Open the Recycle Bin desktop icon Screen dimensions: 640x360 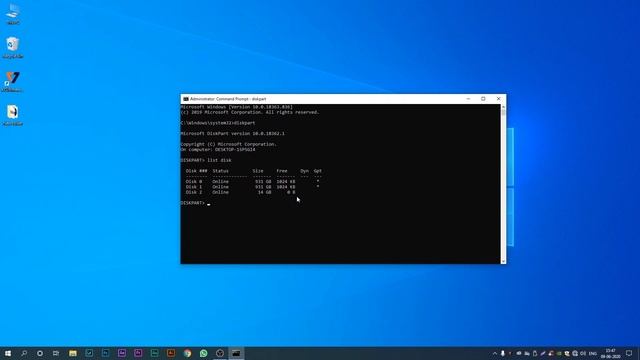point(13,47)
